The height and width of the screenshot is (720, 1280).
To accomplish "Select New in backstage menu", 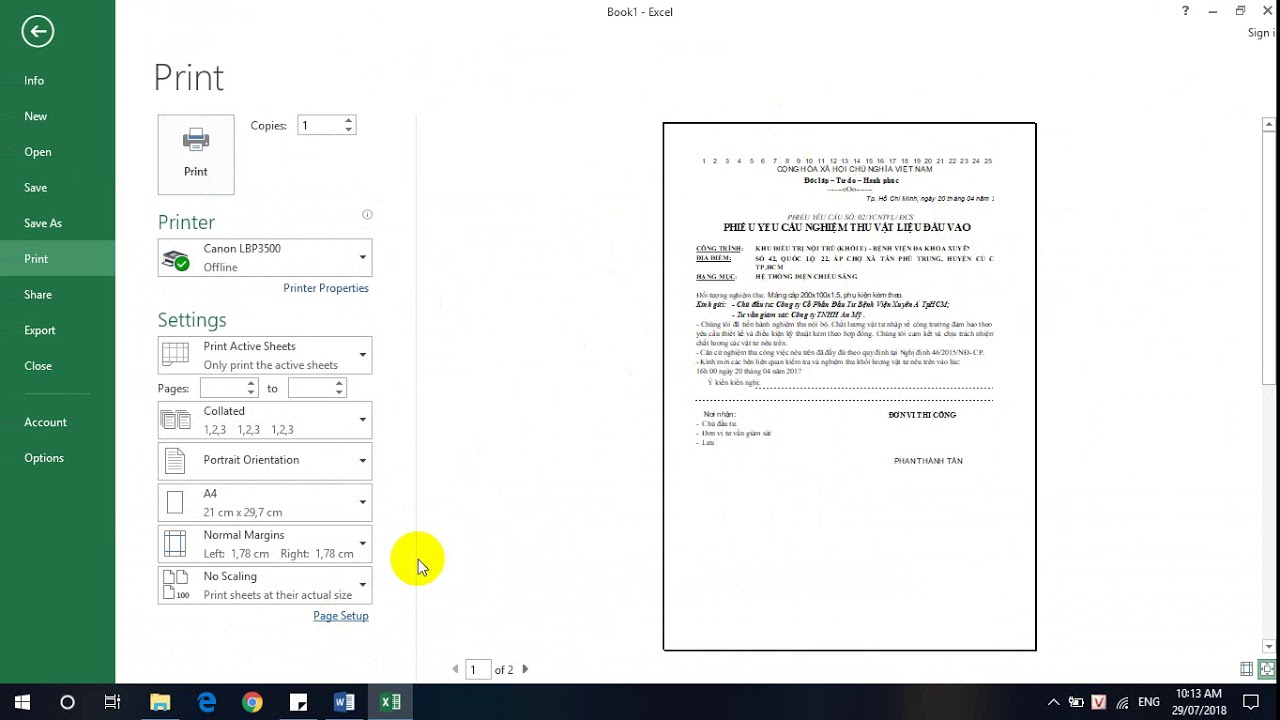I will pyautogui.click(x=57, y=116).
